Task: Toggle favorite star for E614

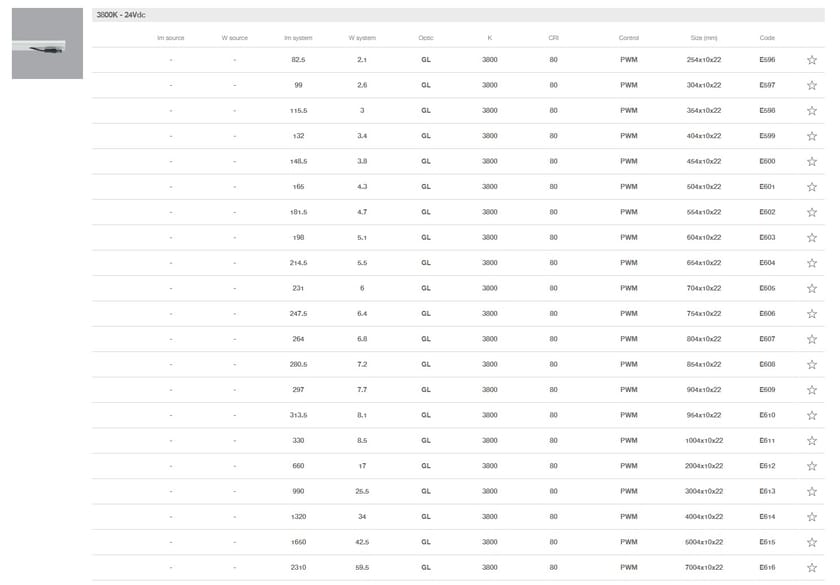Action: 811,517
